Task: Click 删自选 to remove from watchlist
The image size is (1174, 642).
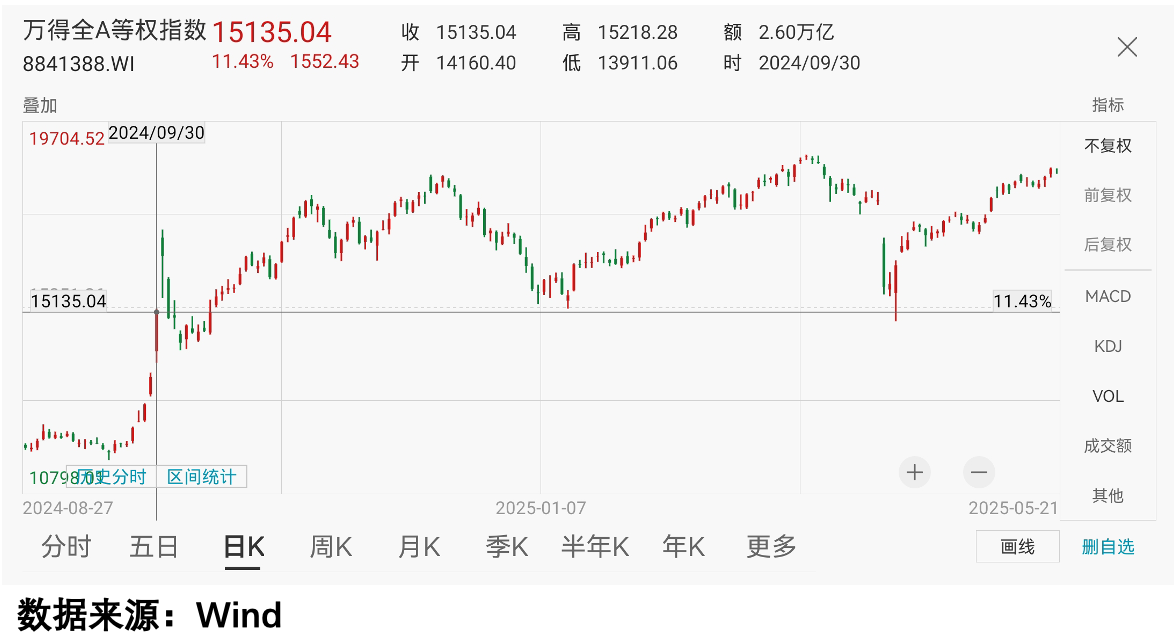Action: (x=1108, y=547)
